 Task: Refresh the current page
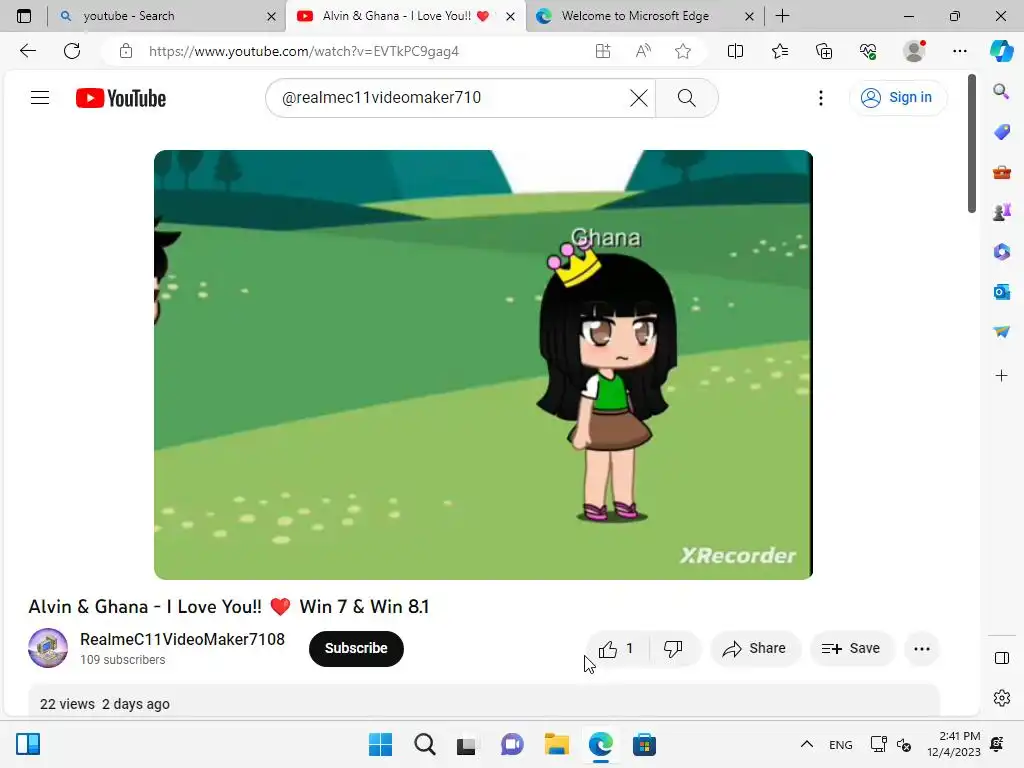coord(72,51)
